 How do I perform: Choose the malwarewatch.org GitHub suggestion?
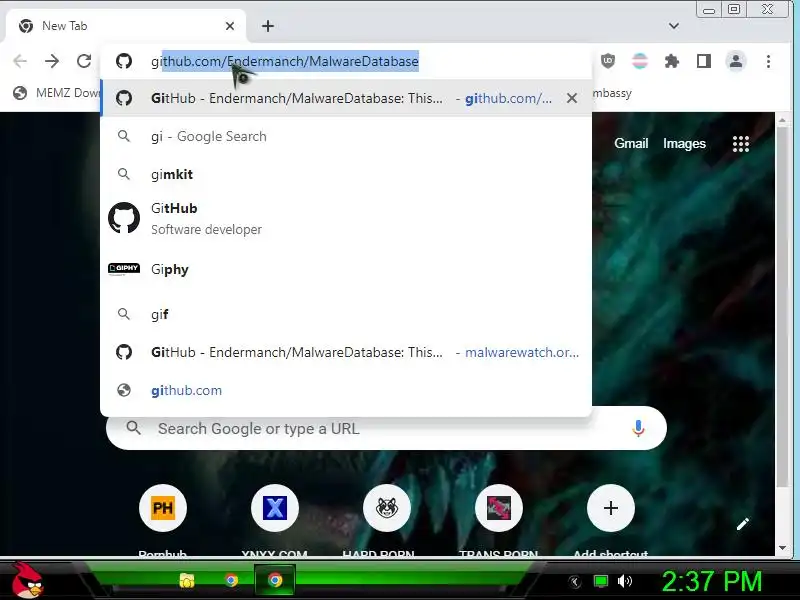click(346, 352)
